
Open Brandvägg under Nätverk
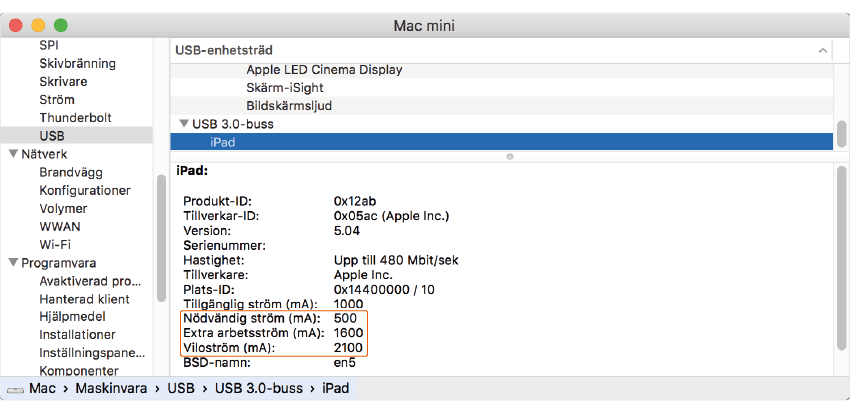coord(71,173)
